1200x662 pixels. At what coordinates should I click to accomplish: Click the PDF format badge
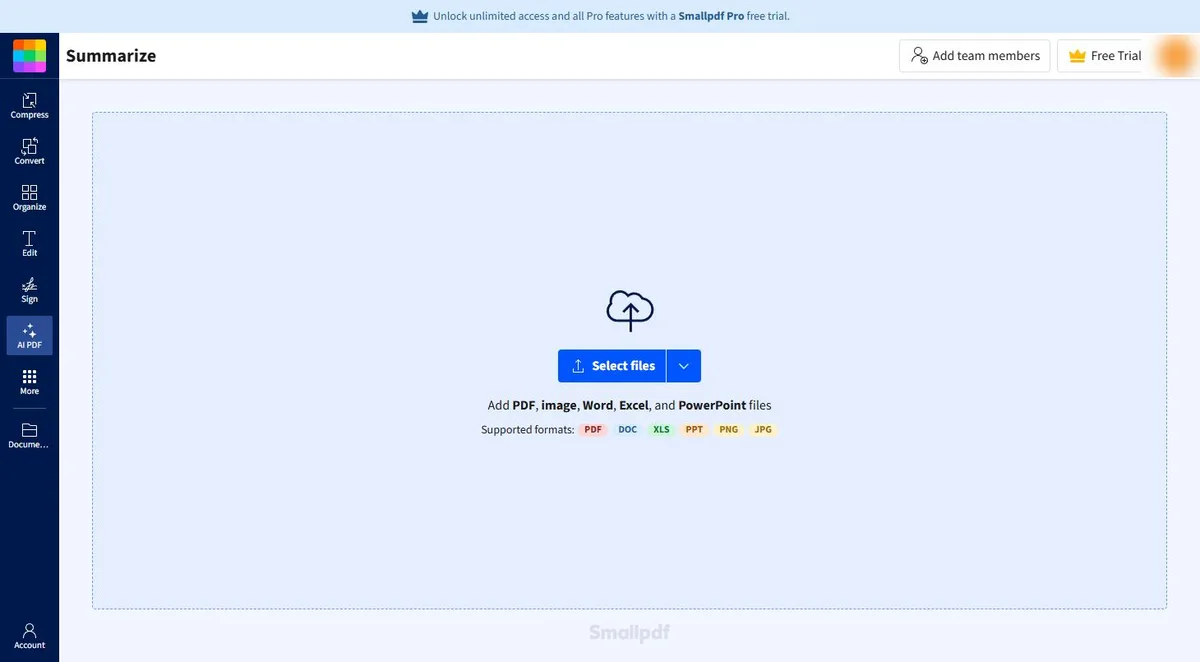[594, 430]
